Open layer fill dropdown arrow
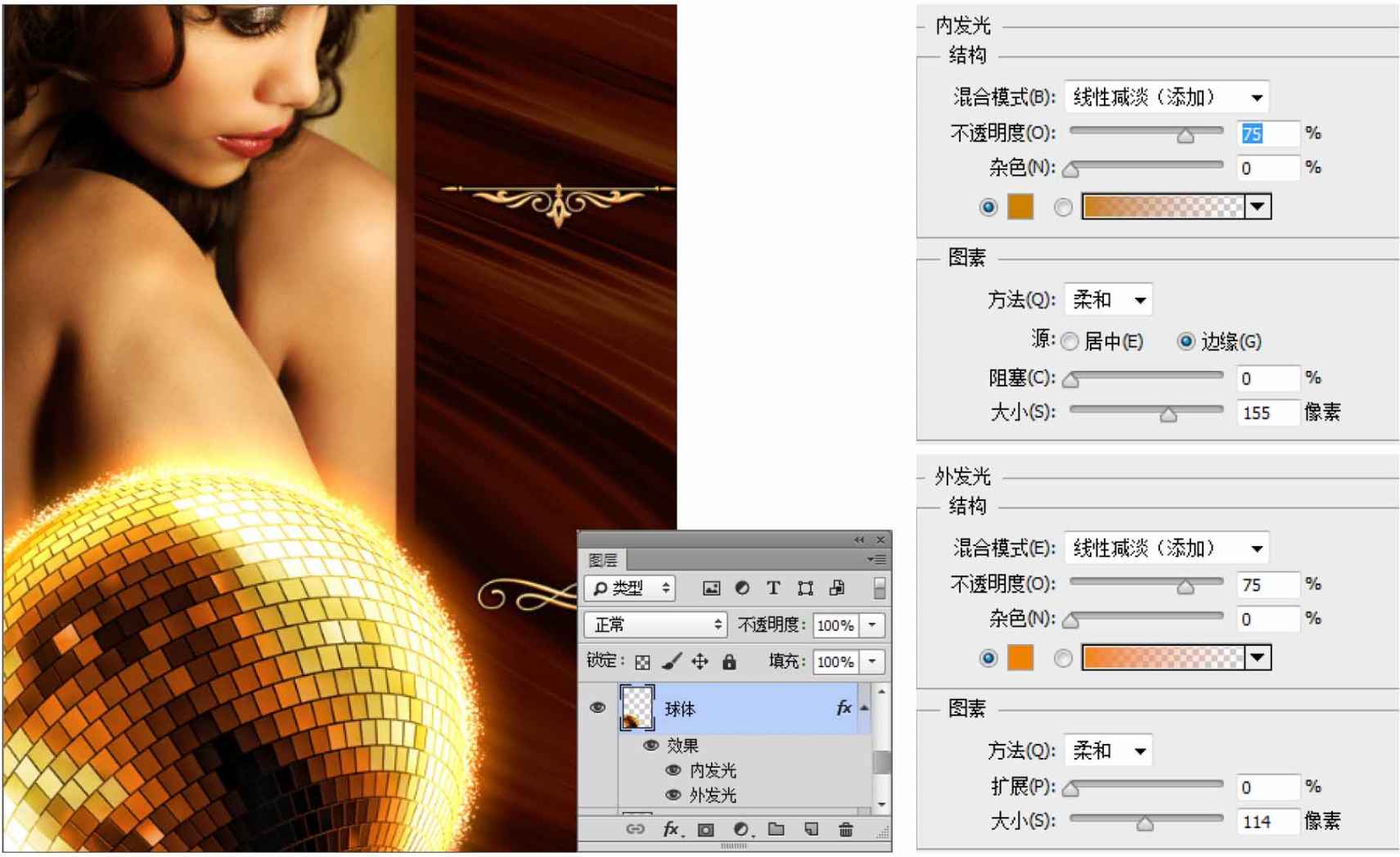This screenshot has width=1400, height=857. pyautogui.click(x=872, y=661)
